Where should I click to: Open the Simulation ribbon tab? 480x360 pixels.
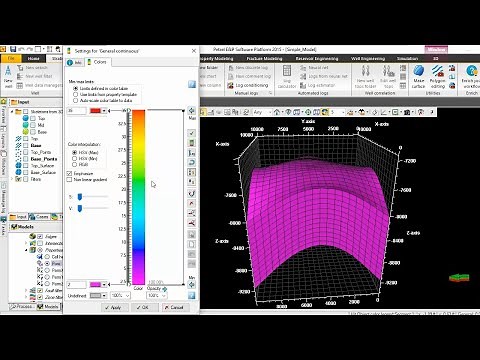pyautogui.click(x=407, y=59)
